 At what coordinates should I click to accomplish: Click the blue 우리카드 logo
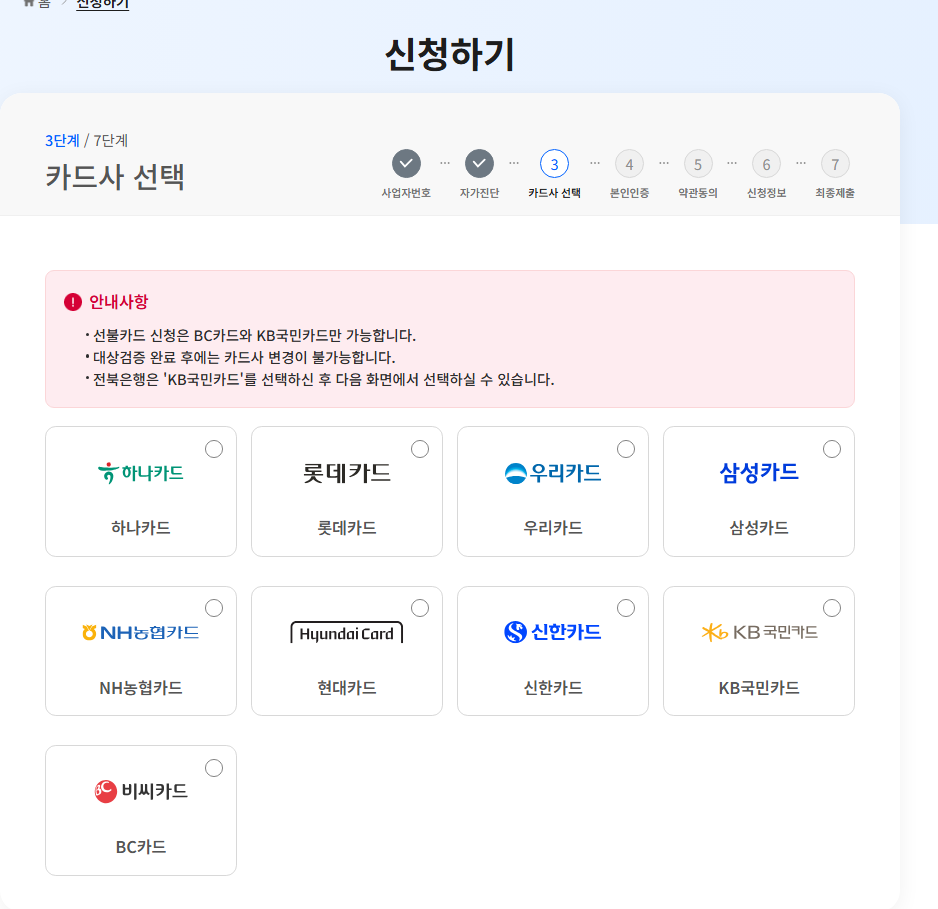553,473
